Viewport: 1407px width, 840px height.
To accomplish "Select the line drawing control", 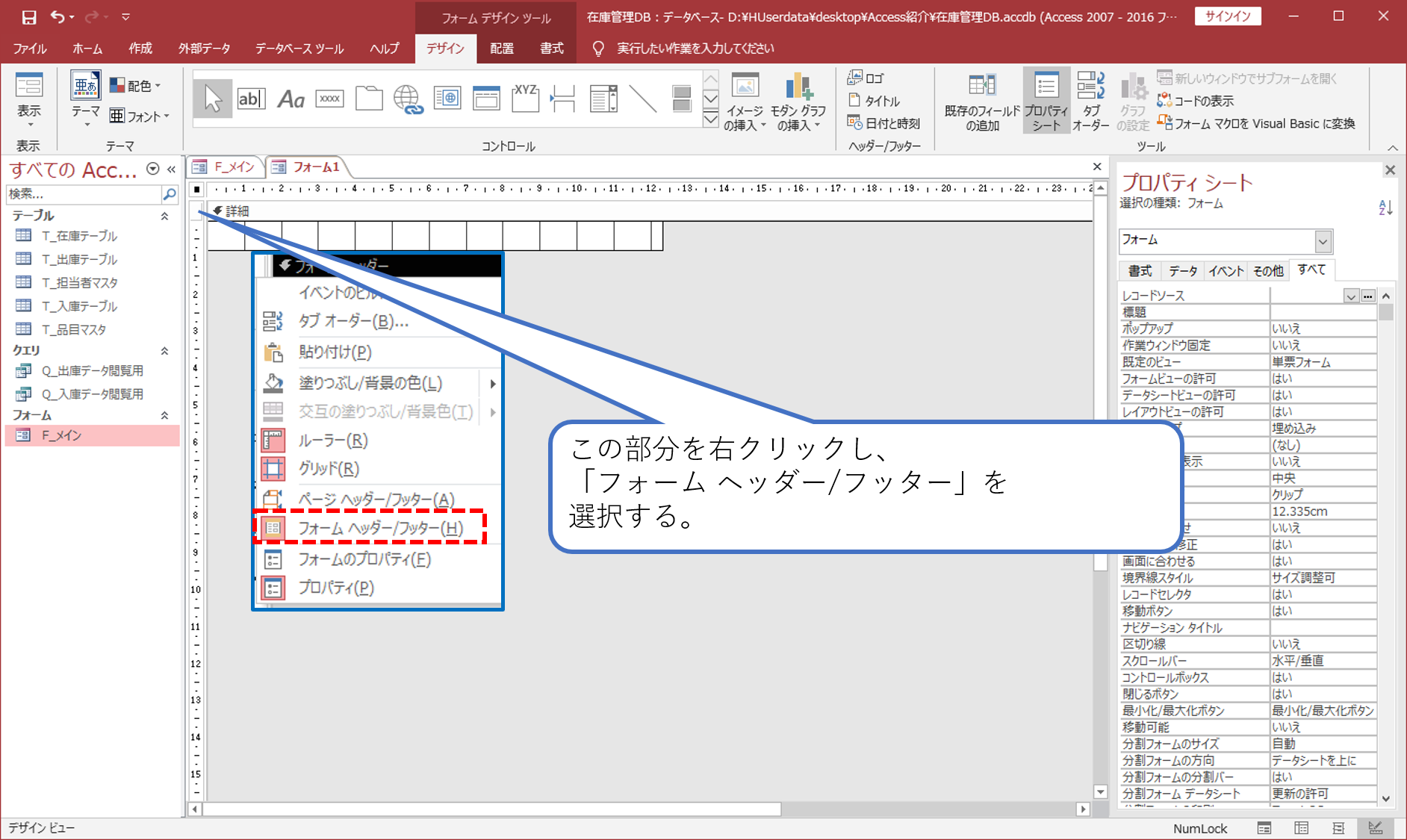I will (643, 98).
